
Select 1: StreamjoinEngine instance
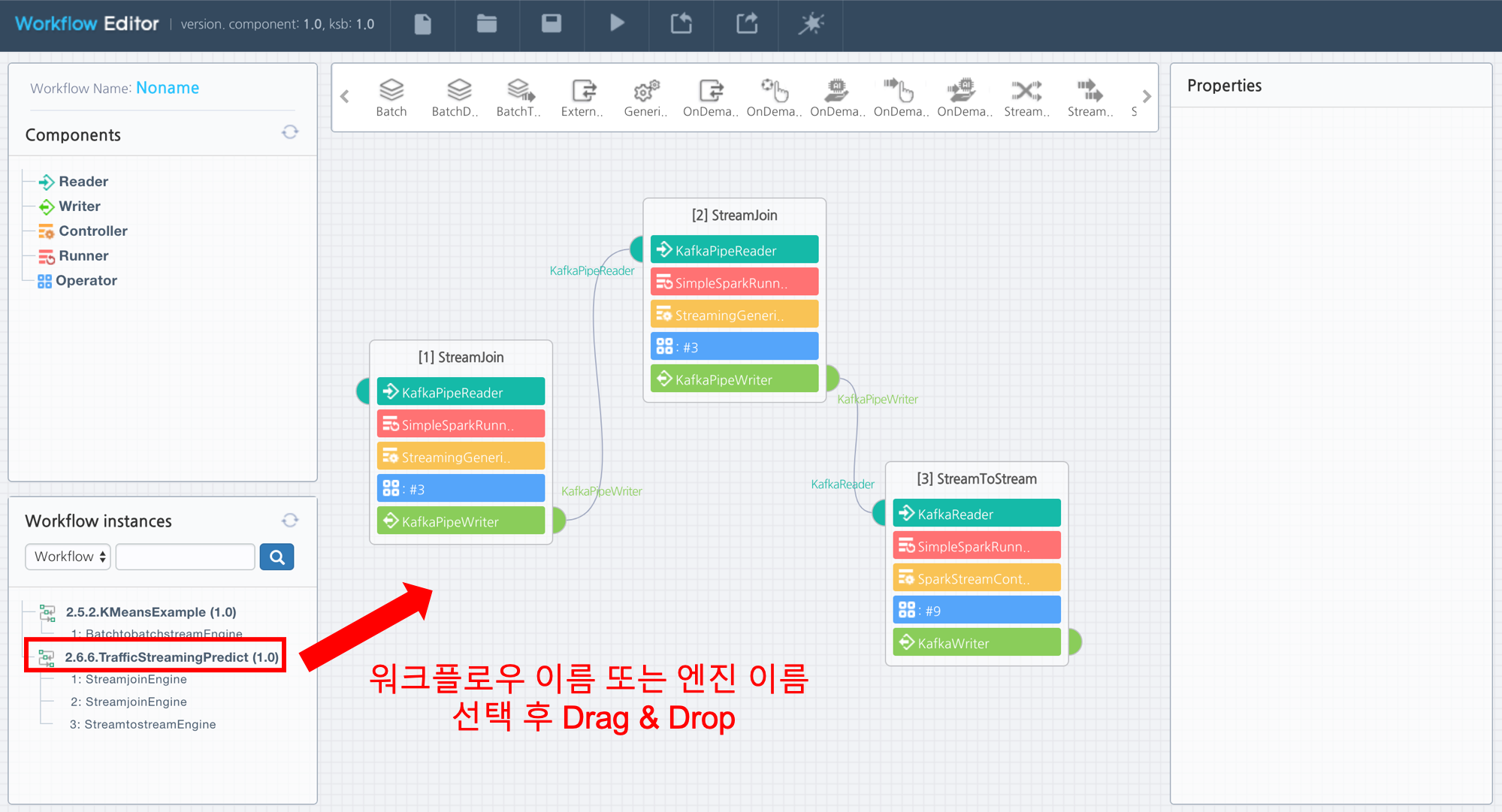(x=128, y=679)
